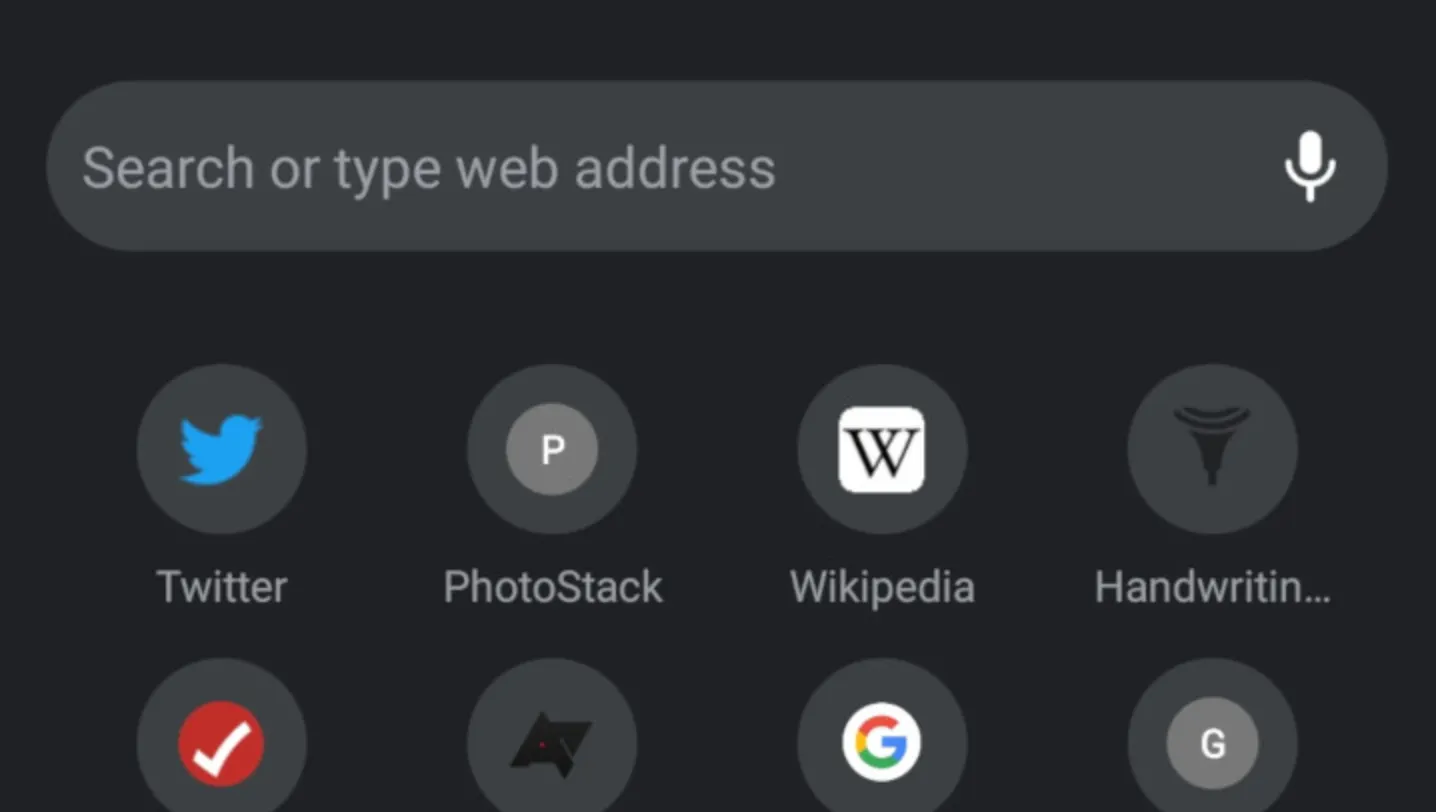Viewport: 1436px width, 812px height.
Task: Open the PhotoStack letter P icon
Action: (x=552, y=450)
